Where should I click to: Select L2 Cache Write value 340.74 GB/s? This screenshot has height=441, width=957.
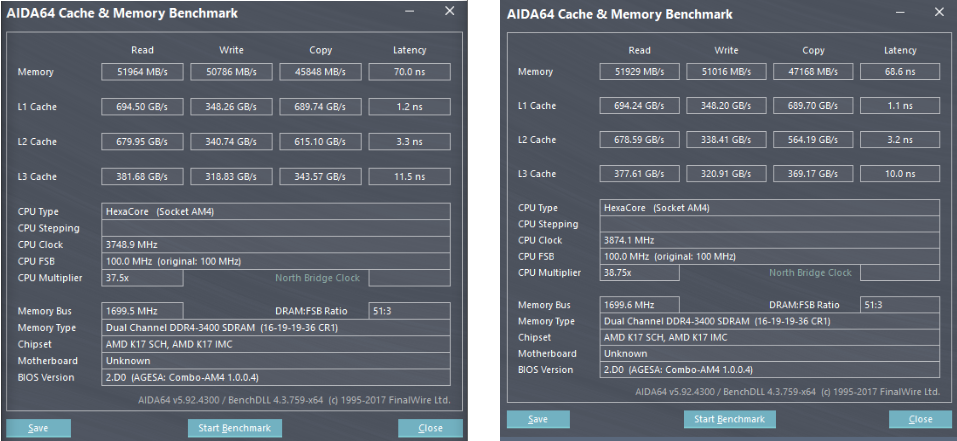coord(231,142)
